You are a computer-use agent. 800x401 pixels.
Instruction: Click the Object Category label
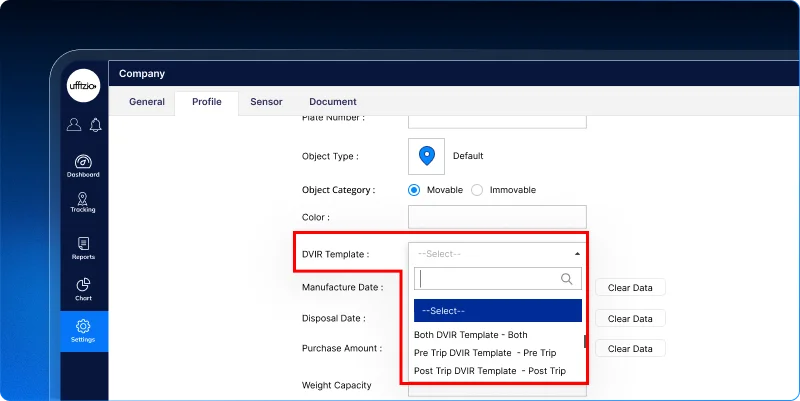click(x=338, y=190)
